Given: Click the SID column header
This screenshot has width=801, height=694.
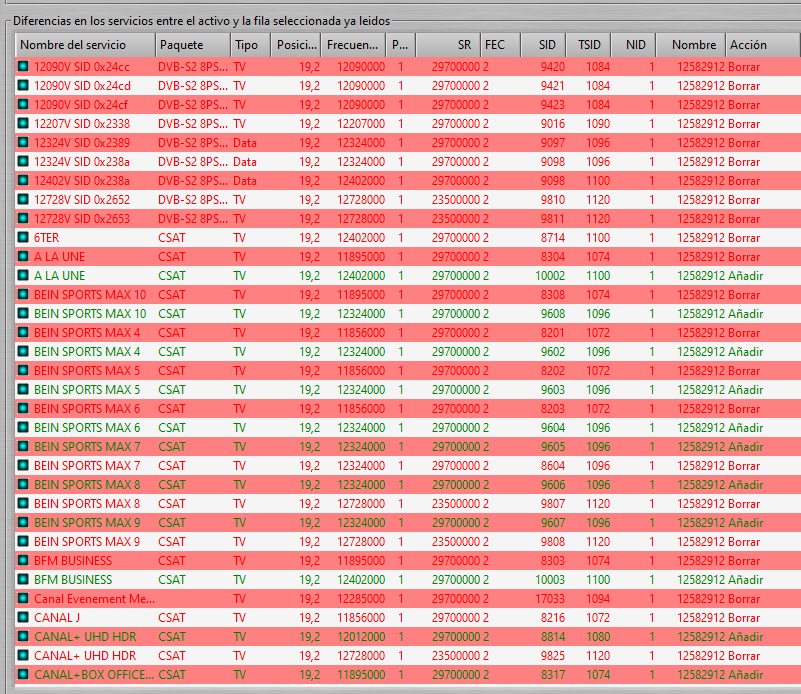Looking at the screenshot, I should click(543, 45).
